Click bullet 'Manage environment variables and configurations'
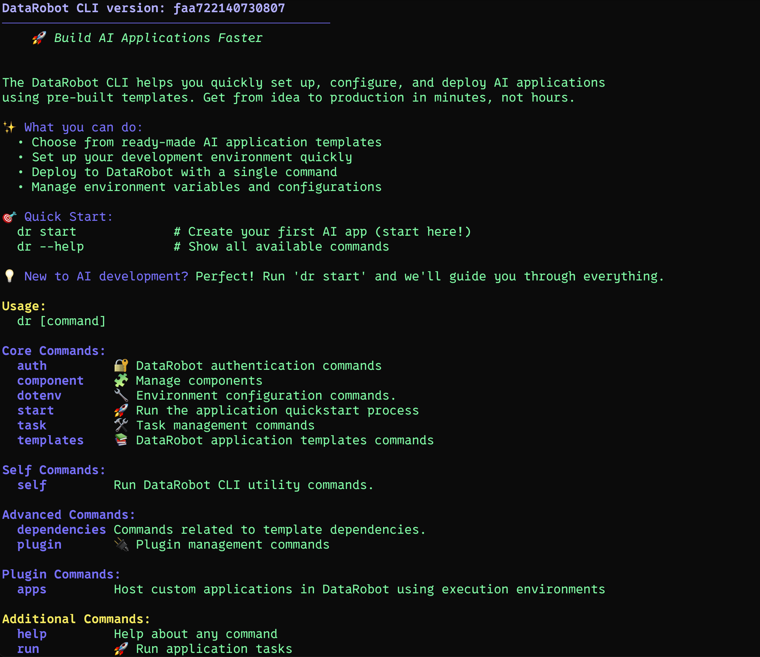 (206, 187)
